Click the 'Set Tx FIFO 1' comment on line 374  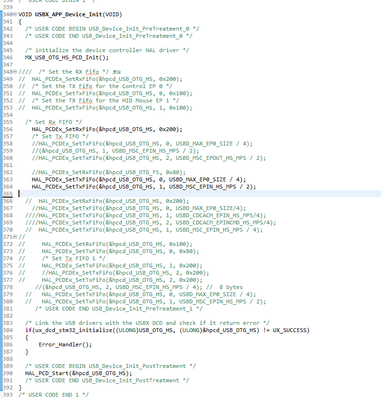point(73,258)
